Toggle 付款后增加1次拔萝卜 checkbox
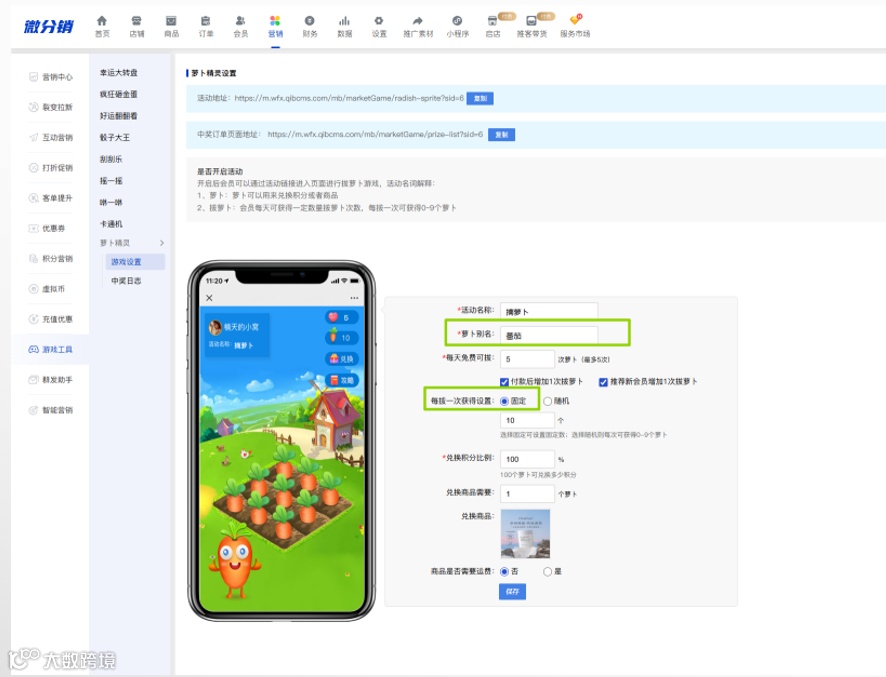Screen dimensions: 886x677 coord(504,382)
